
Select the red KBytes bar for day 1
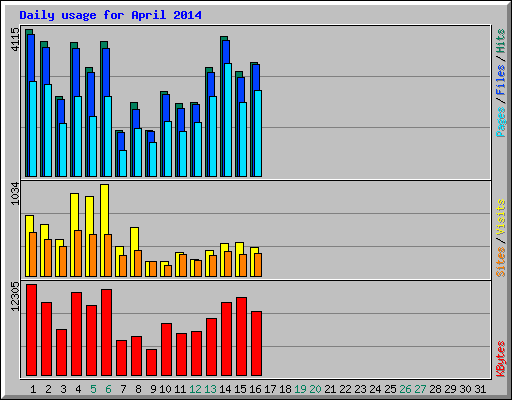(31, 330)
